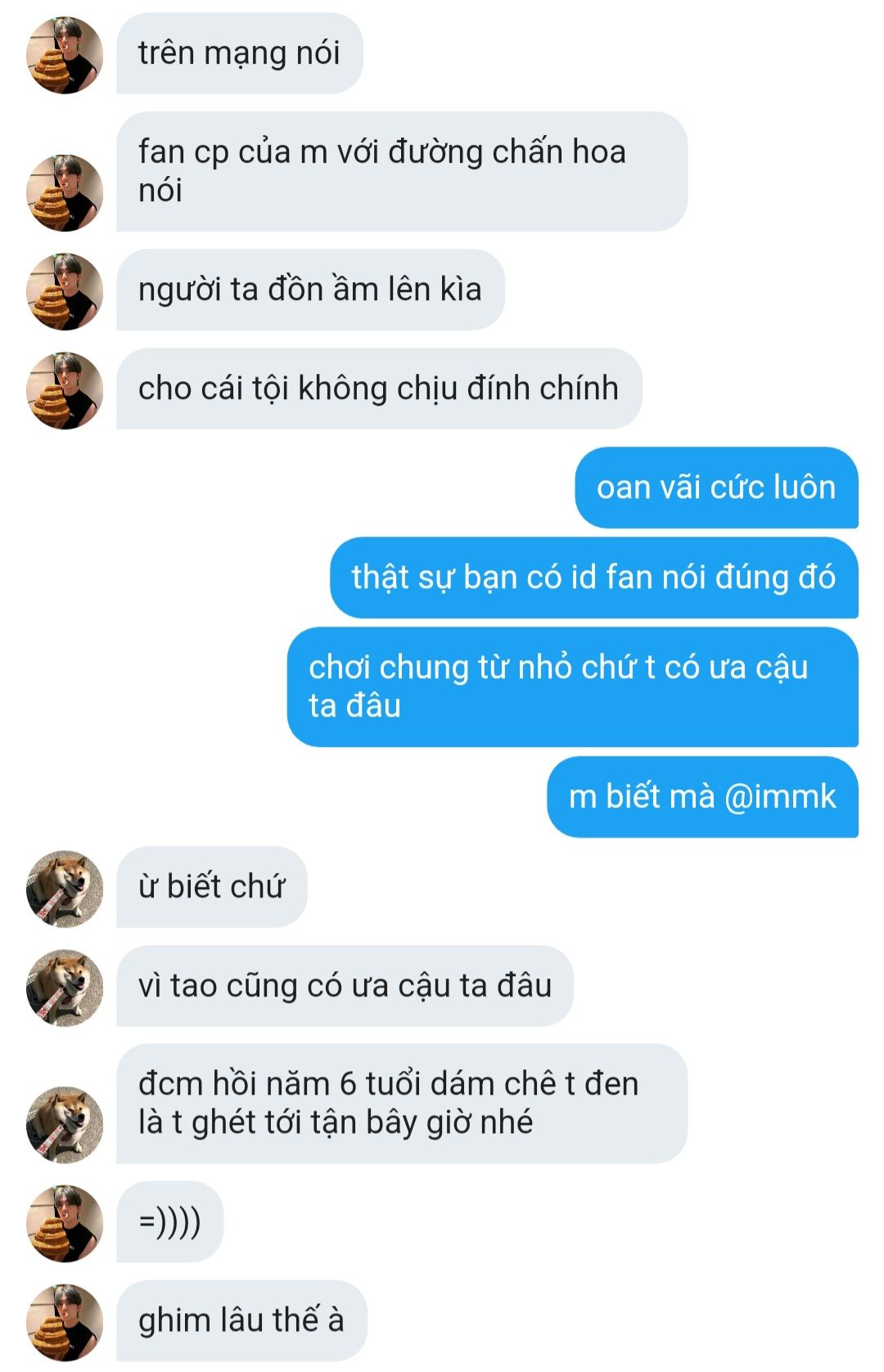
Task: Select the 'trên mạng nói' message bubble
Action: (x=239, y=53)
